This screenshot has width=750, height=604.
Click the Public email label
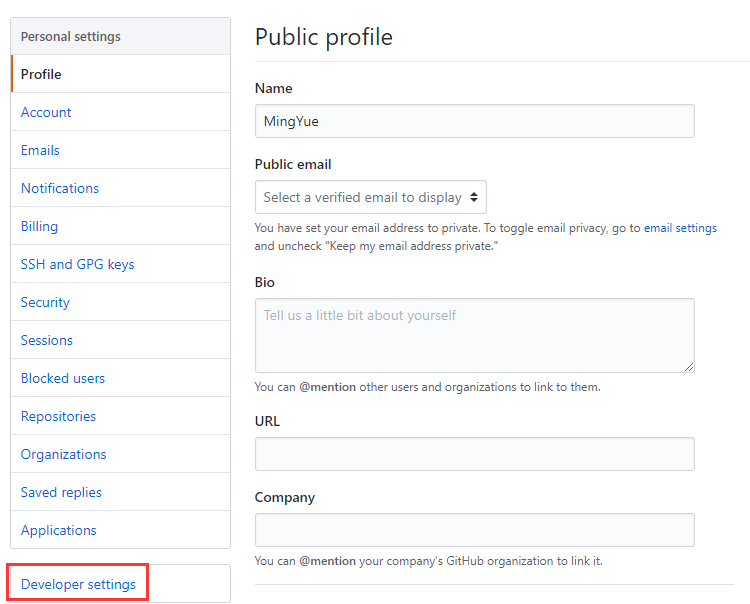click(293, 164)
